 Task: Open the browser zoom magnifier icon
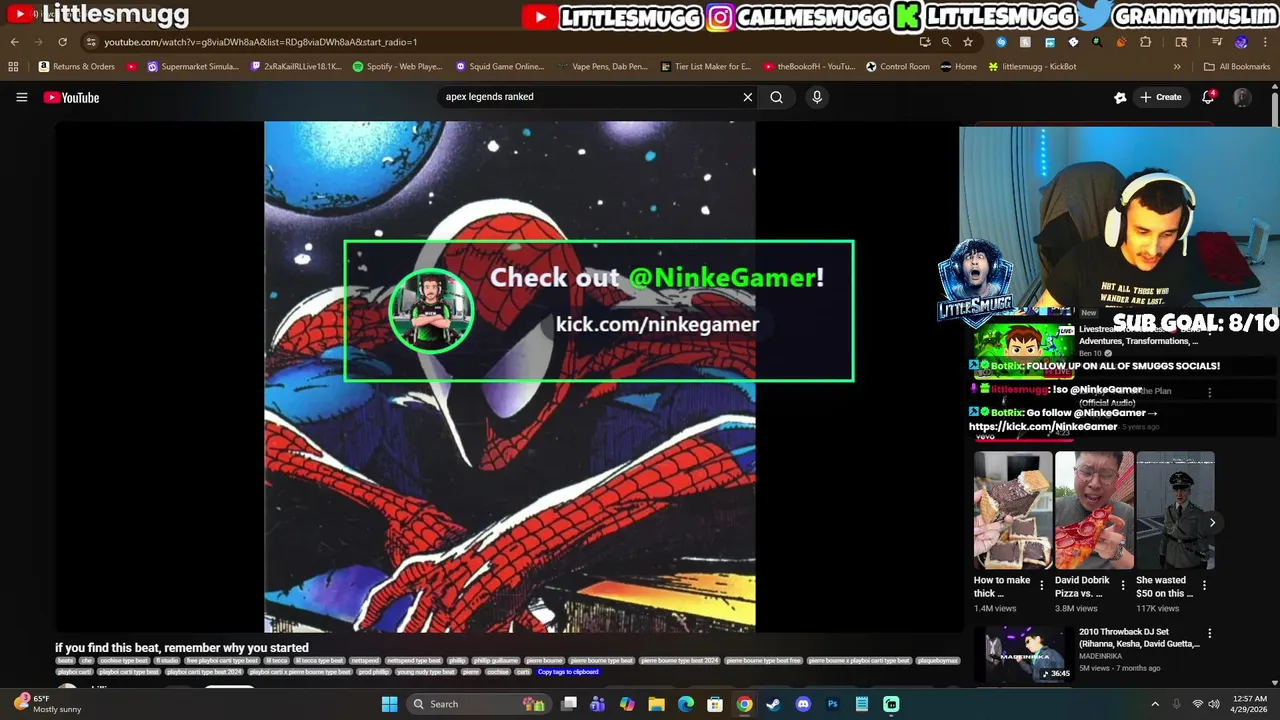946,42
